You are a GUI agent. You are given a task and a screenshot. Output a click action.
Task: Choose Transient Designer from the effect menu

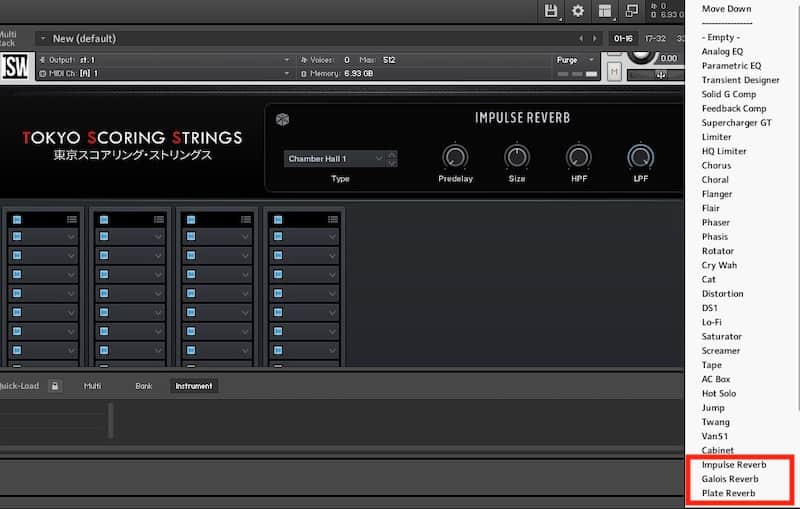click(740, 80)
